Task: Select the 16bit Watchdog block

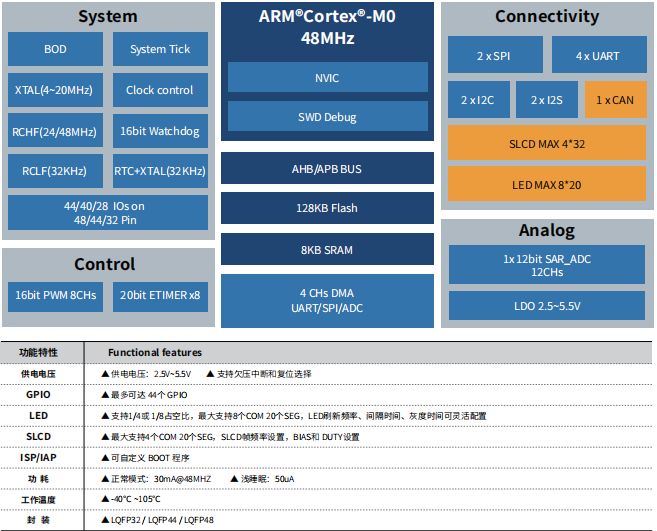Action: [160, 131]
